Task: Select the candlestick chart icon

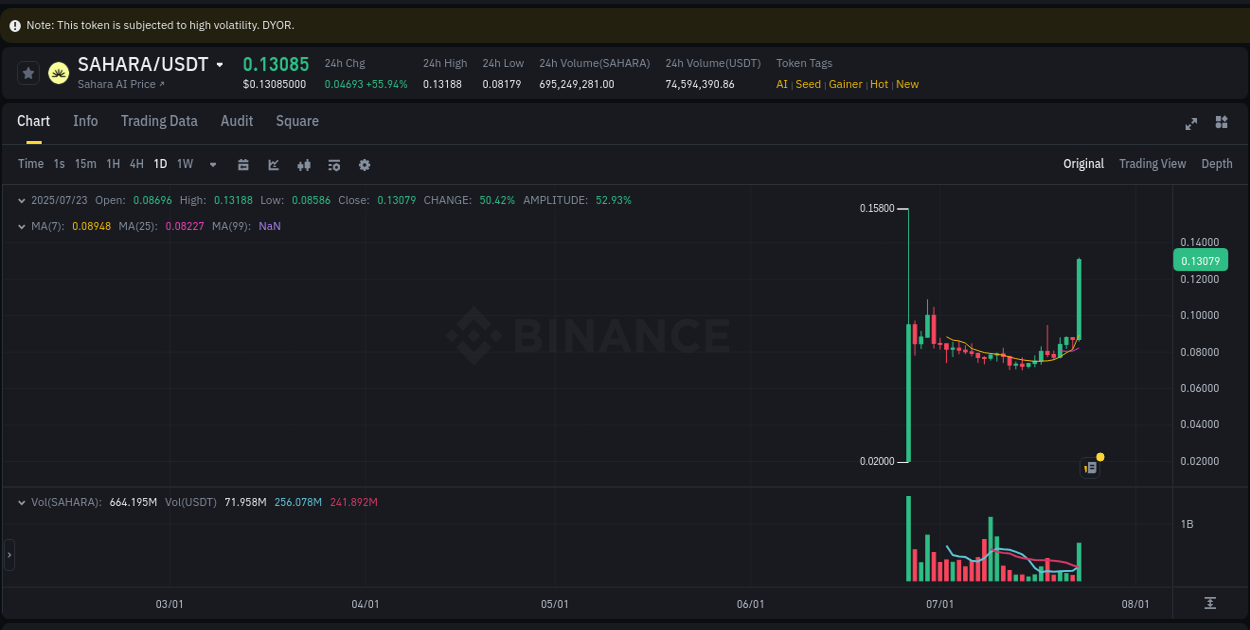Action: pyautogui.click(x=304, y=164)
